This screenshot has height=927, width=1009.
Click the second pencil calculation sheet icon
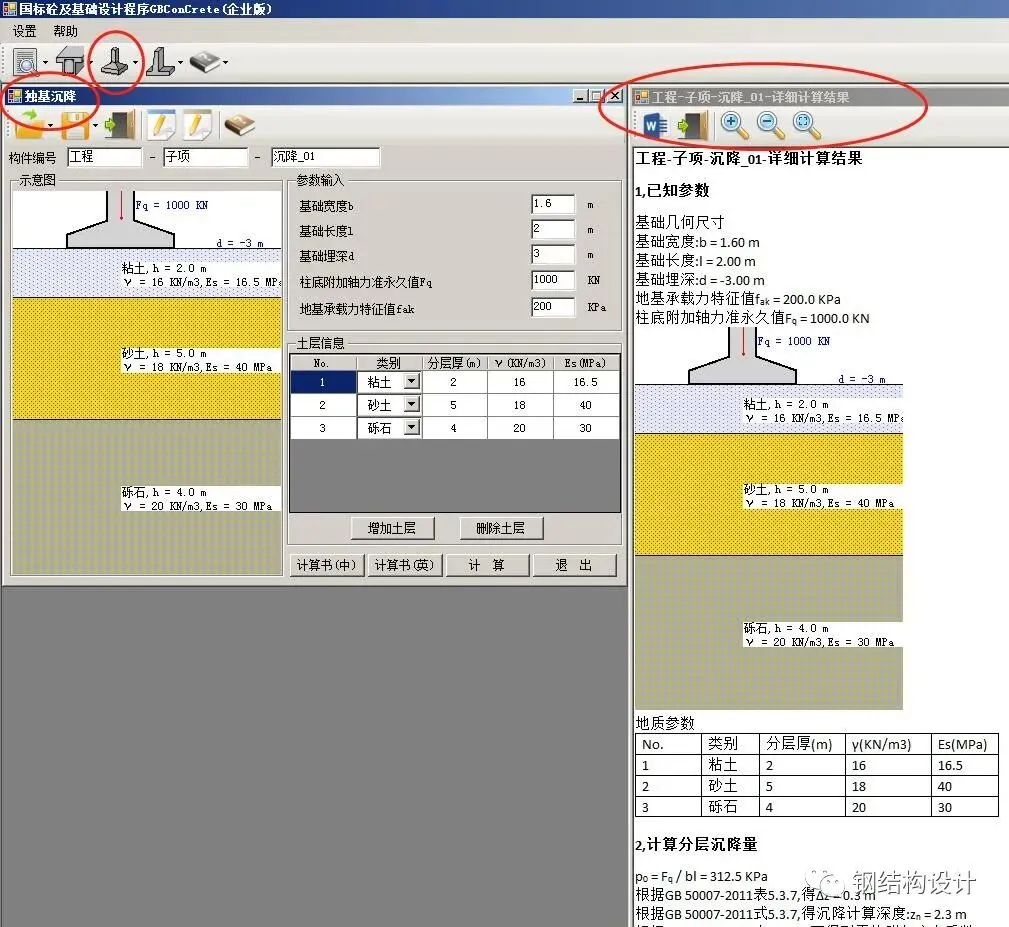click(x=197, y=125)
